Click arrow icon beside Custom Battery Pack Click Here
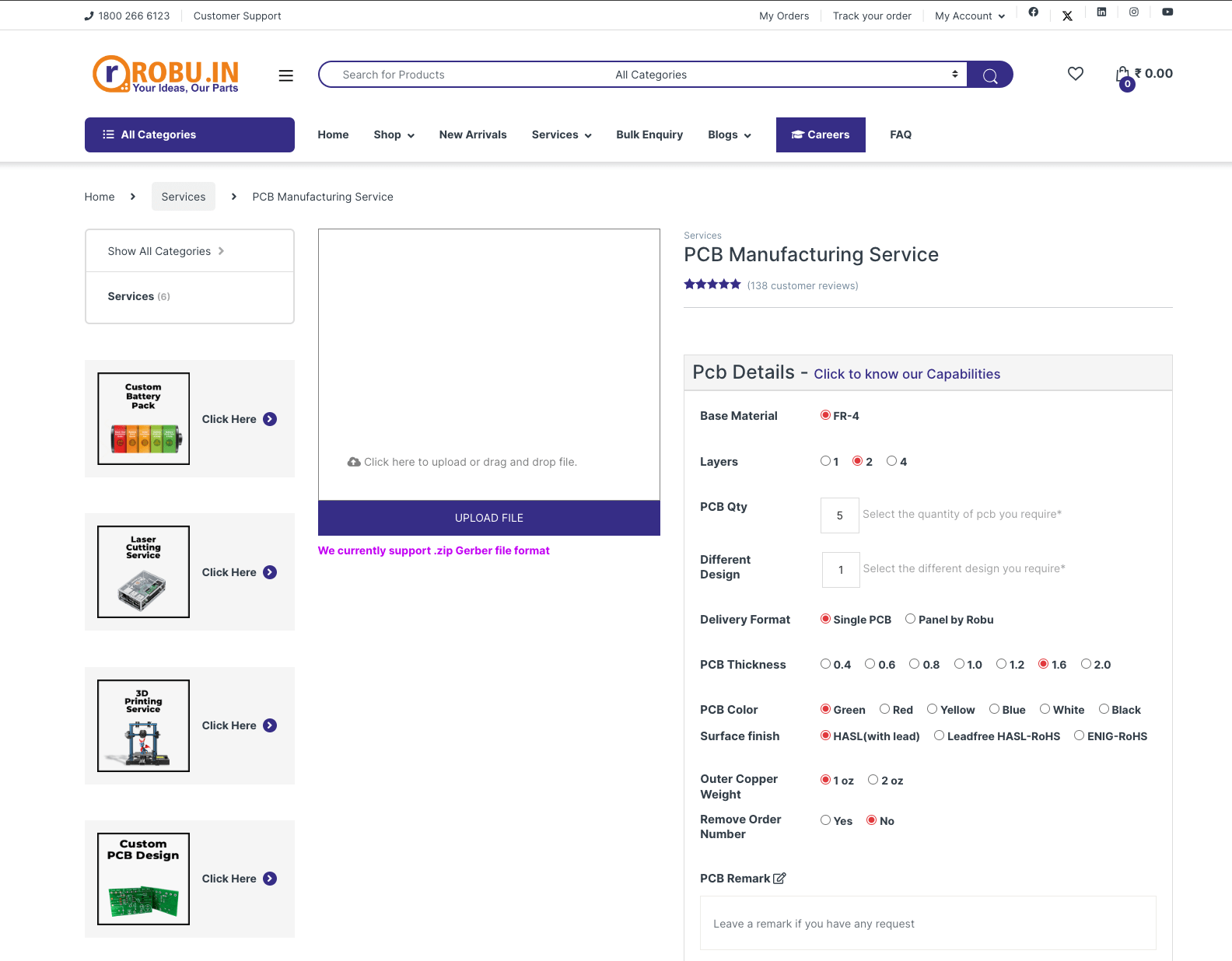Image resolution: width=1232 pixels, height=961 pixels. [x=270, y=419]
